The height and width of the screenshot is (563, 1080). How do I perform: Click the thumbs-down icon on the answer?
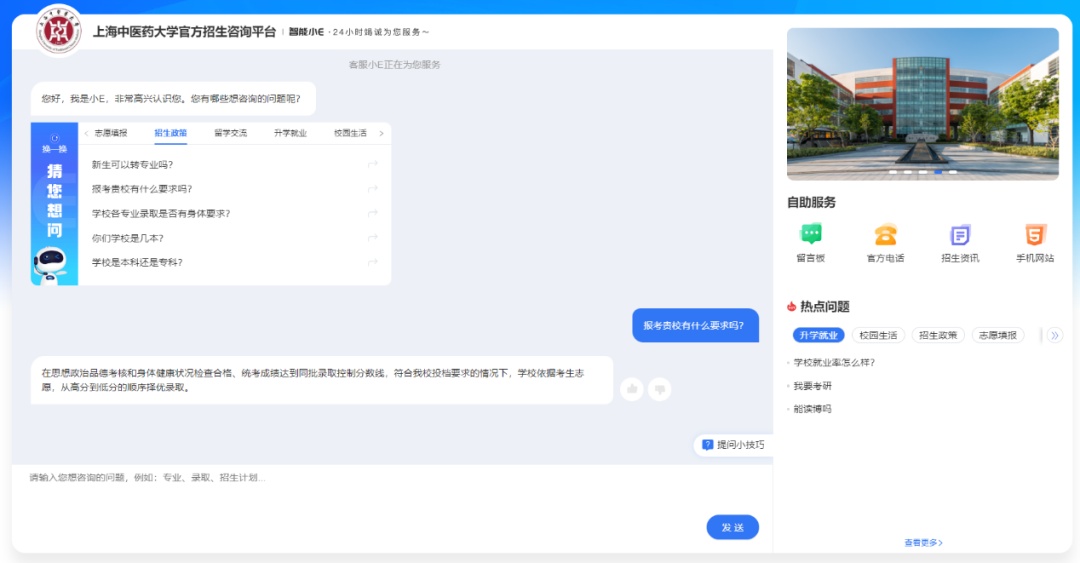(659, 389)
